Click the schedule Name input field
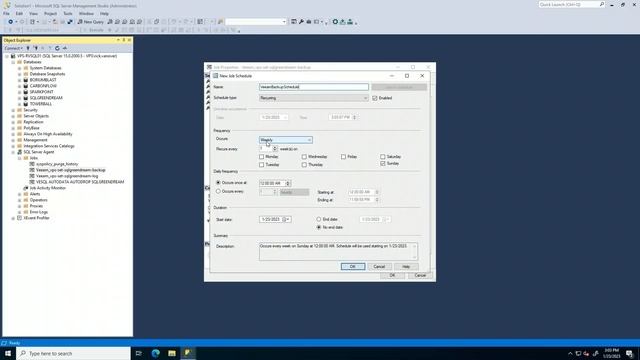This screenshot has height=360, width=640. pos(313,87)
